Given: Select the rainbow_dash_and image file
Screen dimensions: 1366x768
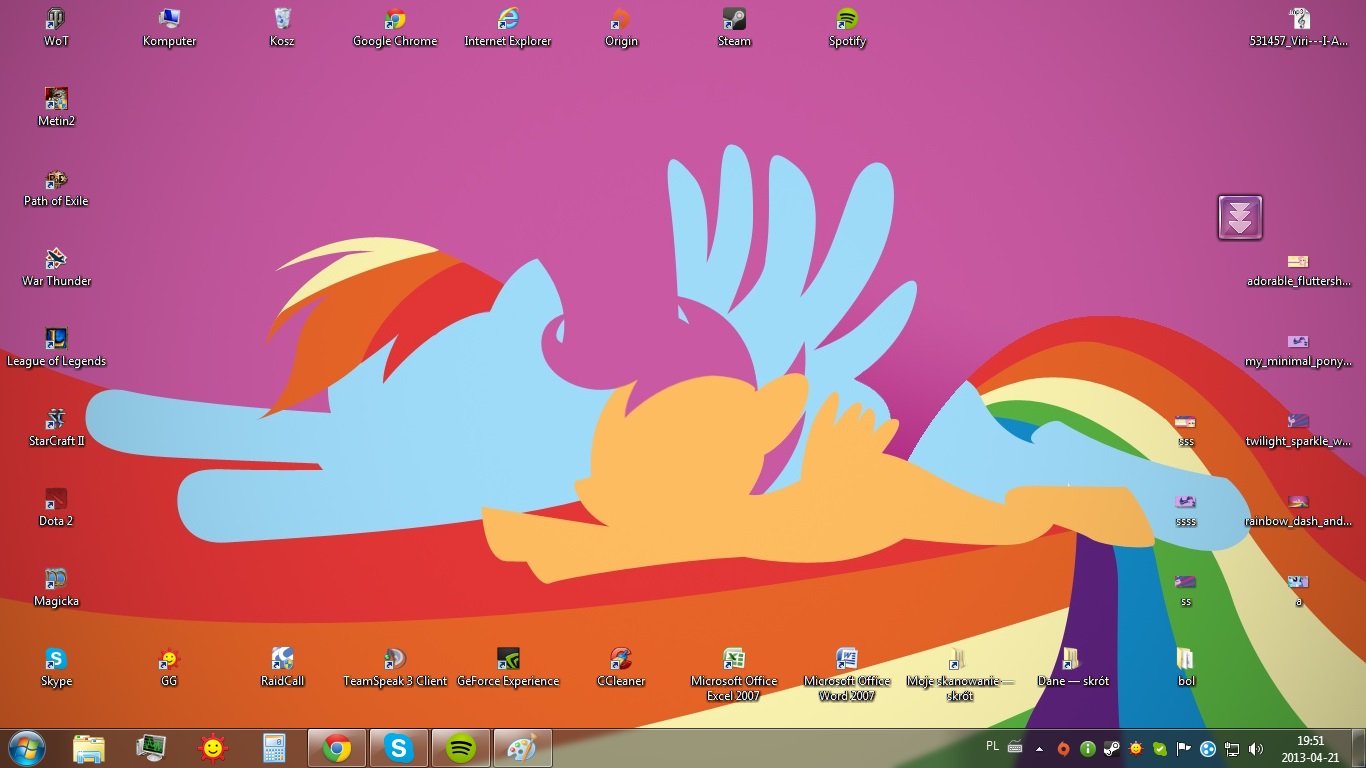Looking at the screenshot, I should (1299, 508).
